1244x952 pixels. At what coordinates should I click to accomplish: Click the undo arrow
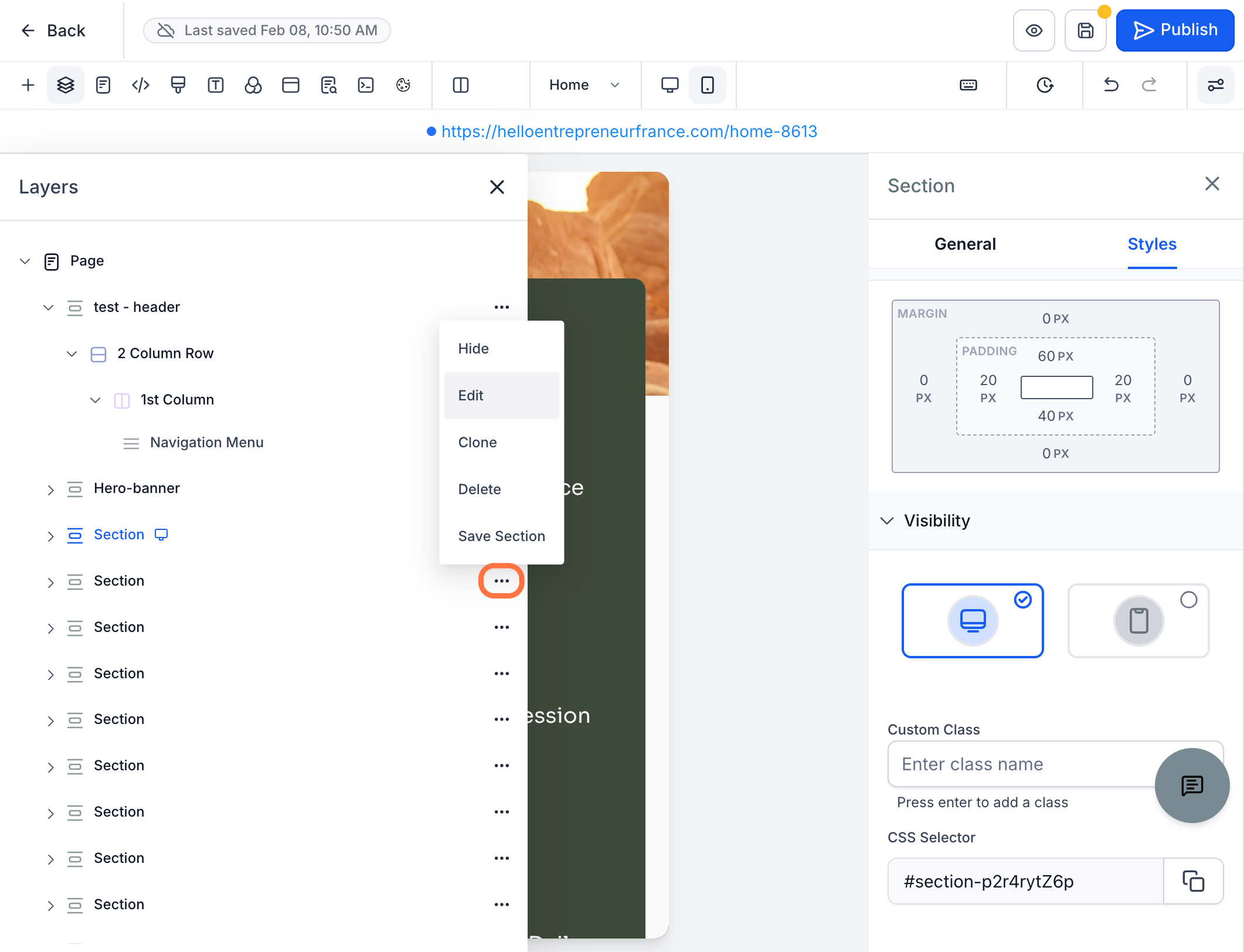pyautogui.click(x=1111, y=85)
